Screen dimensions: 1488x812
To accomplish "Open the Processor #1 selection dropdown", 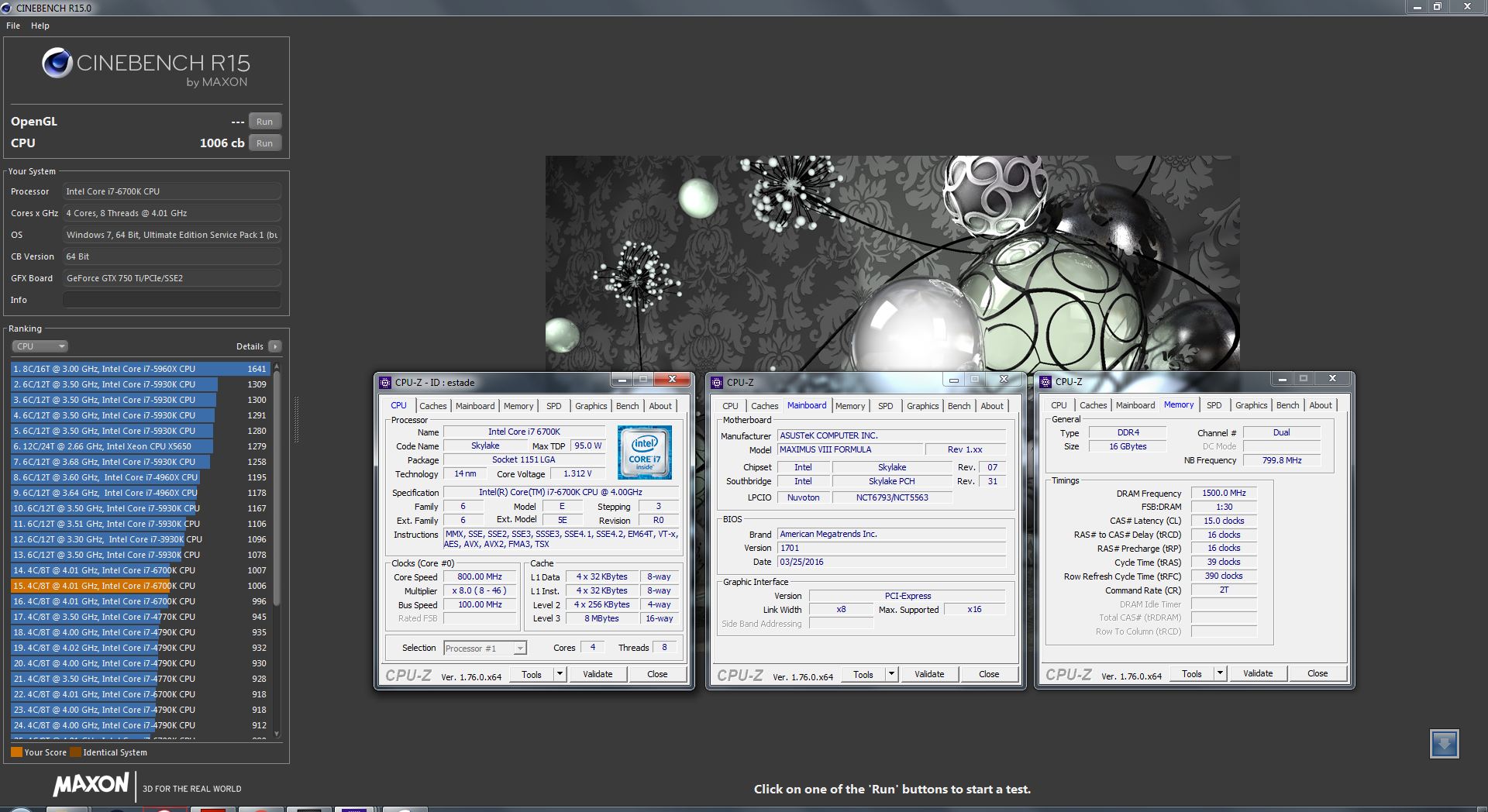I will coord(485,648).
